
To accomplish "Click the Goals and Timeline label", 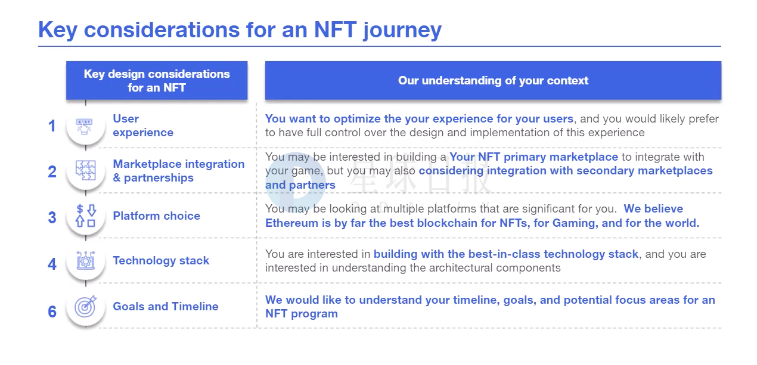I will click(x=166, y=307).
